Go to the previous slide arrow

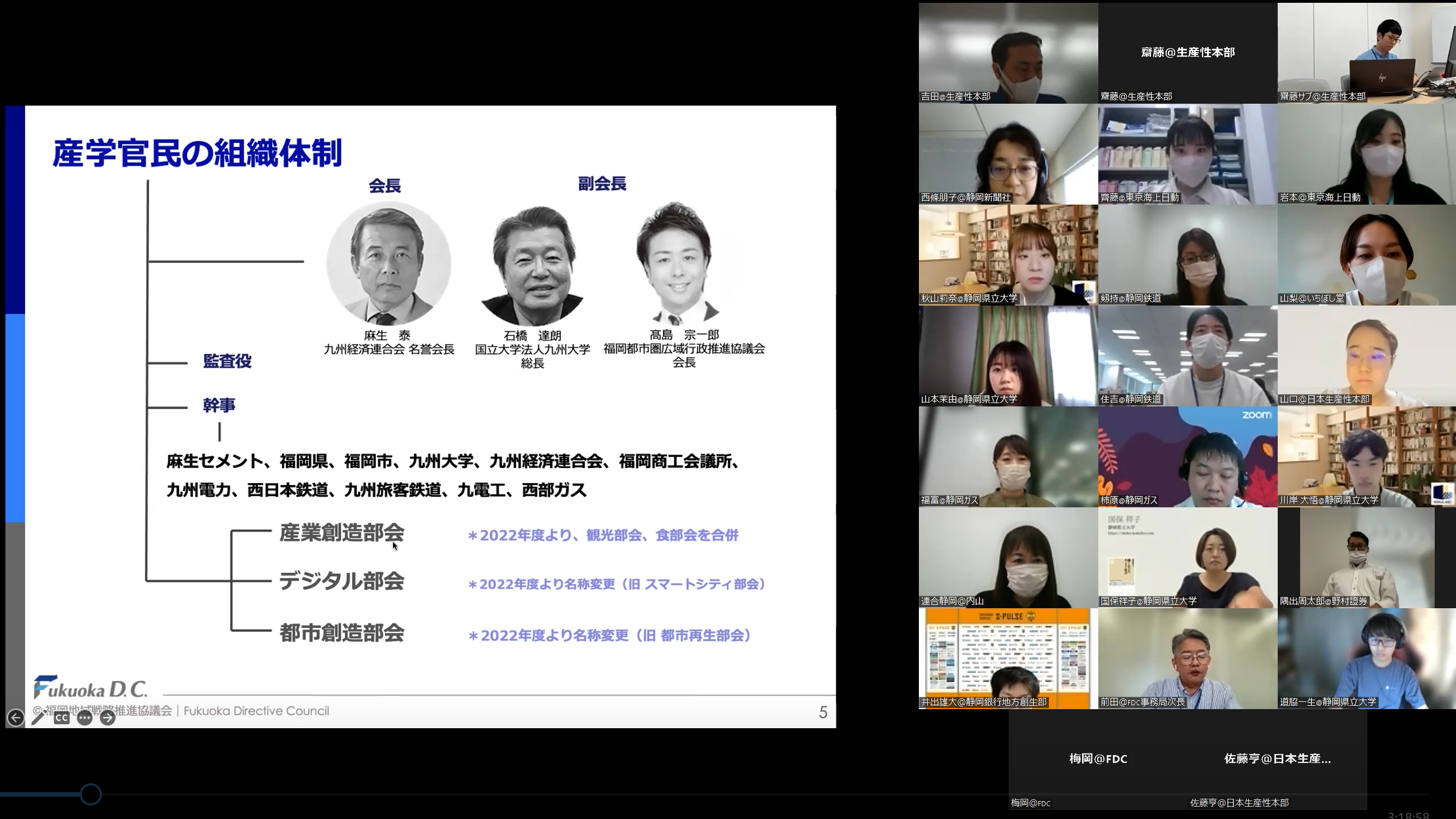pyautogui.click(x=15, y=718)
